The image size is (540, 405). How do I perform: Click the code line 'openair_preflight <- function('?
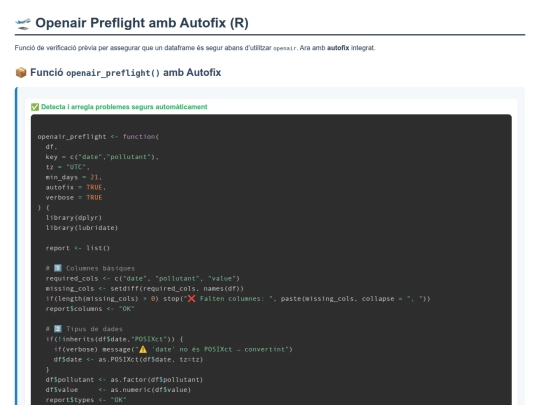(x=98, y=137)
